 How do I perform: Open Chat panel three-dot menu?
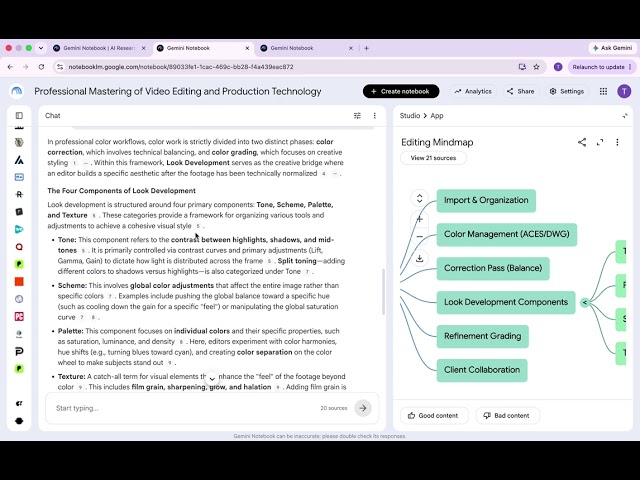(375, 116)
